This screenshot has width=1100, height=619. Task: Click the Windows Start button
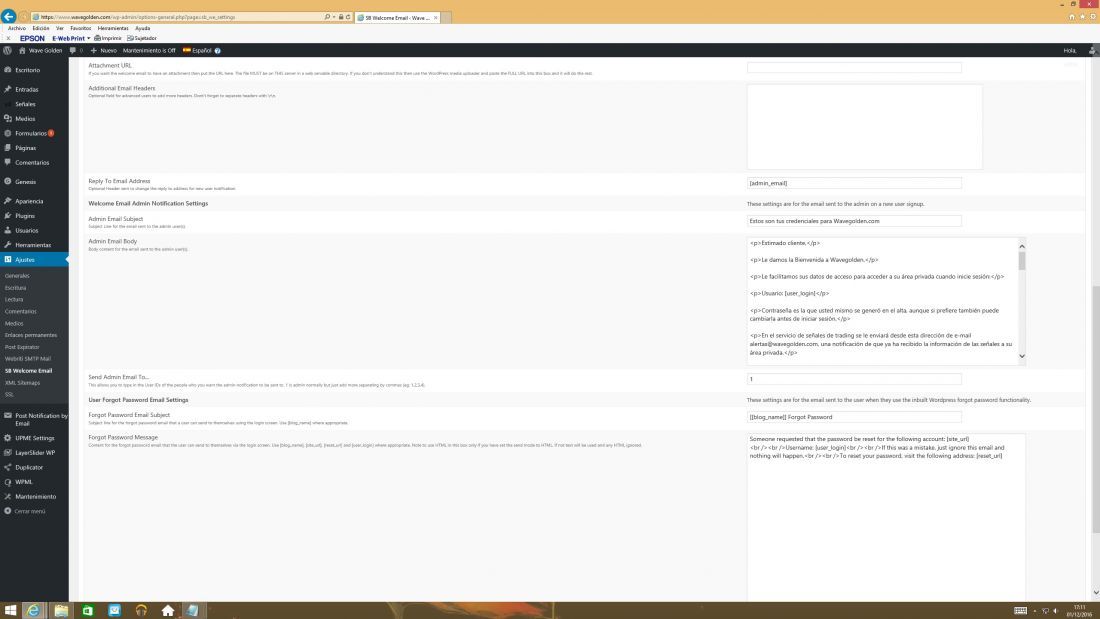click(x=11, y=611)
